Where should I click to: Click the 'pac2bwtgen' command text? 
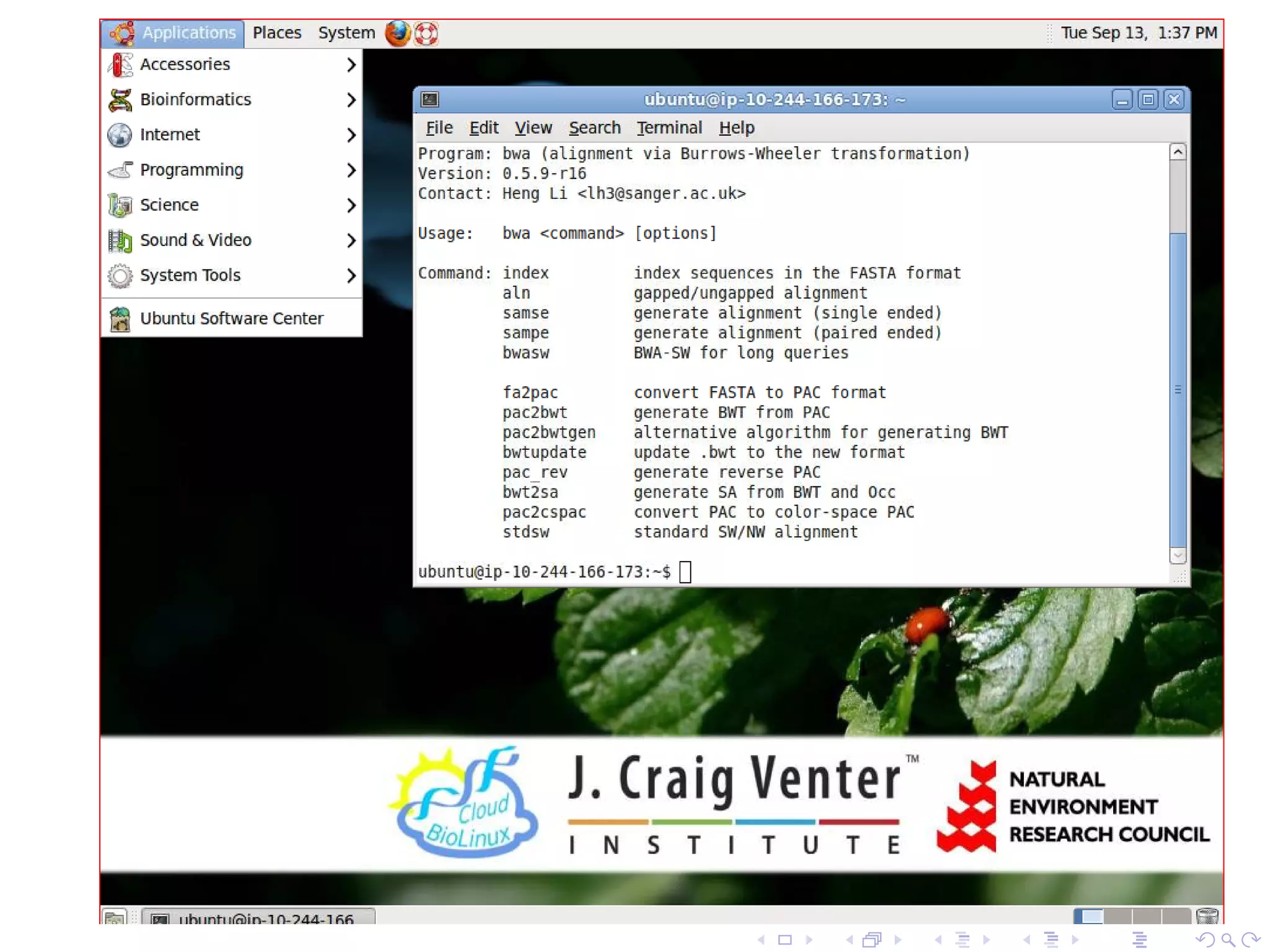coord(549,433)
